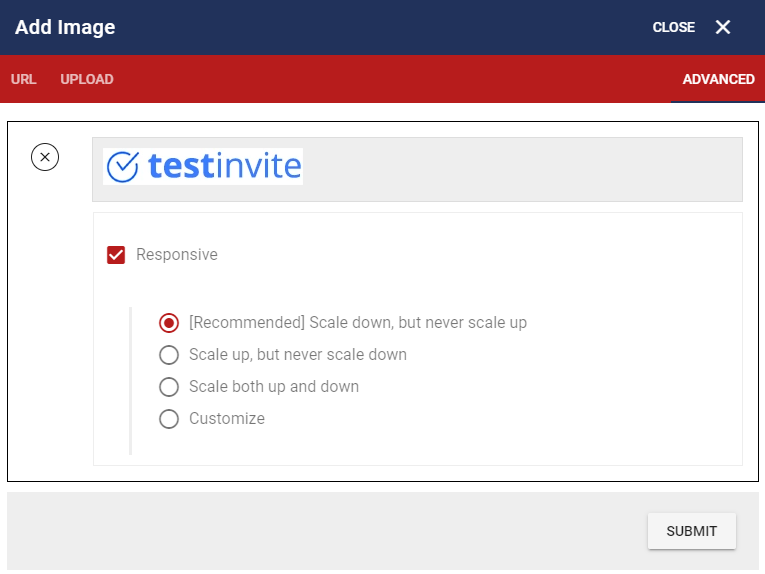Screen dimensions: 765x574
Task: Switch to the URL tab
Action: [x=23, y=79]
